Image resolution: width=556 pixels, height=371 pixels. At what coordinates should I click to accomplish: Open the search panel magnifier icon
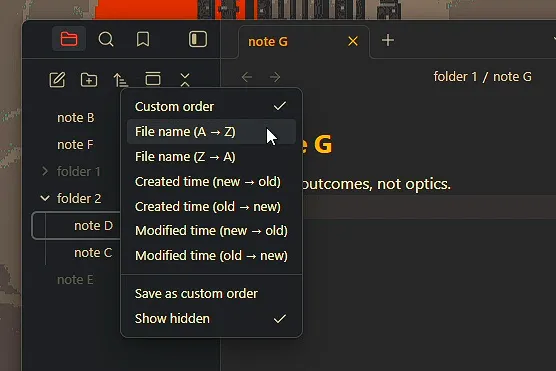106,39
